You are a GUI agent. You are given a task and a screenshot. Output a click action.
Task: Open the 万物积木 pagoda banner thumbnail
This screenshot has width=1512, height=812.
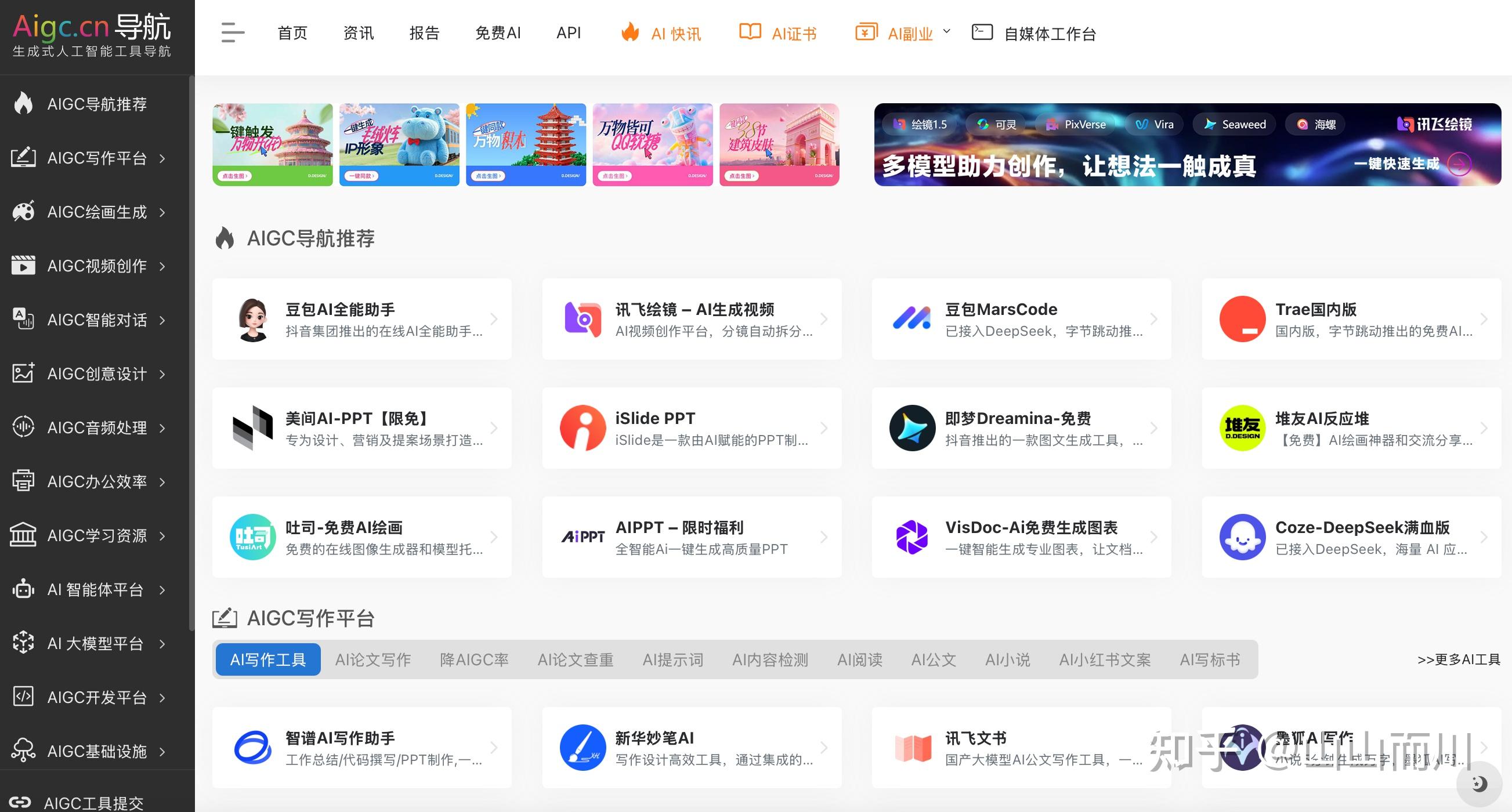pyautogui.click(x=526, y=144)
